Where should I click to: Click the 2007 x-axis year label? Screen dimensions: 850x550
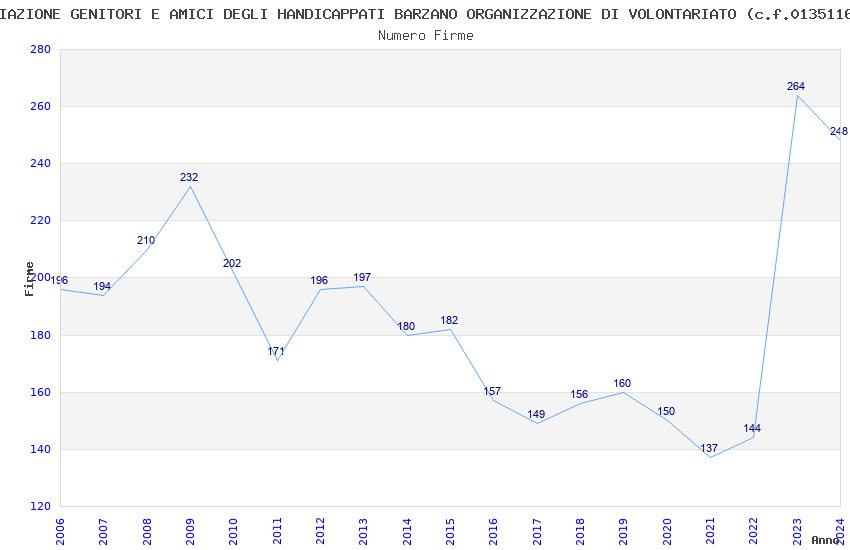(103, 532)
